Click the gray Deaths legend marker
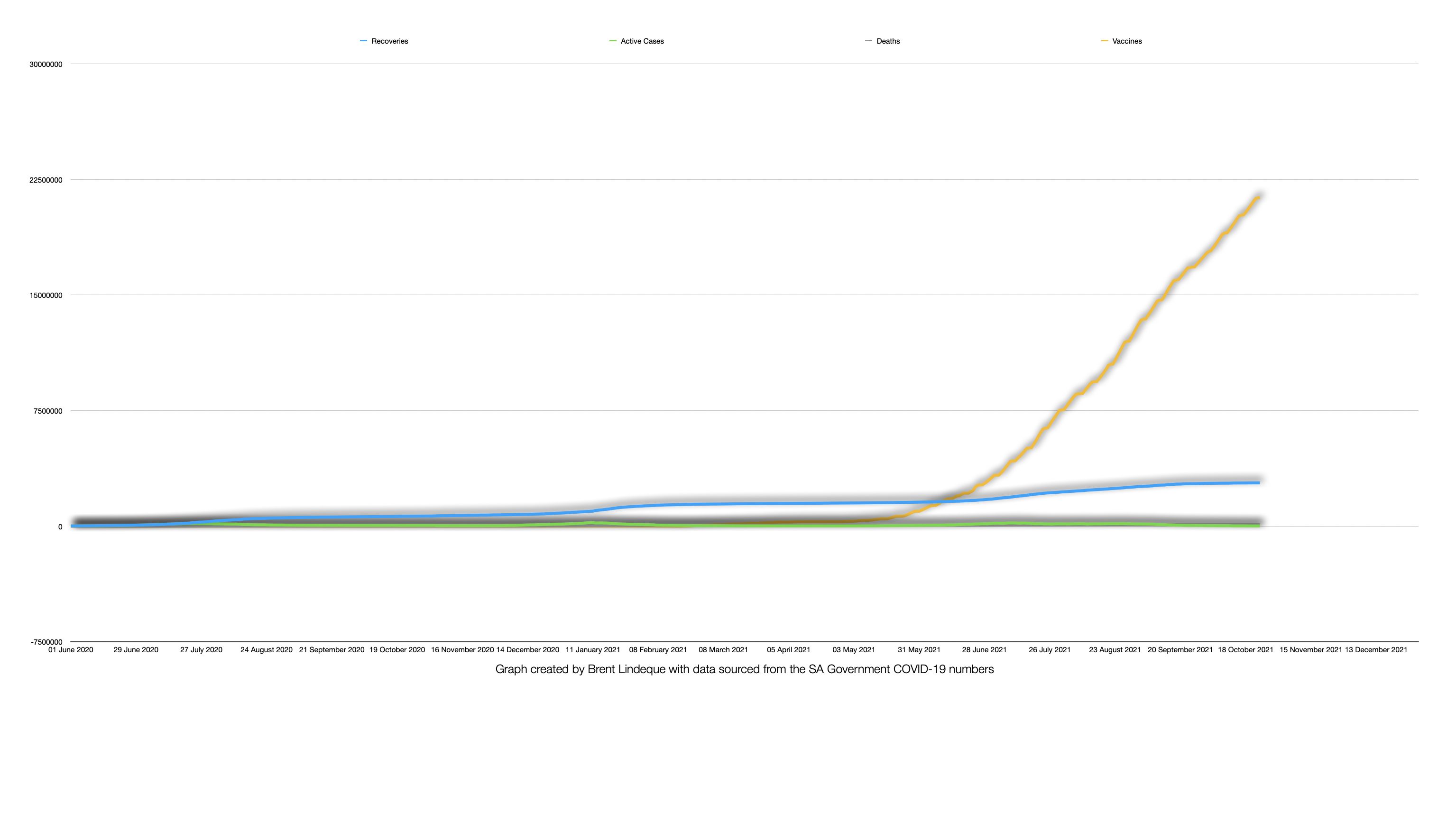The image size is (1456, 814). (869, 41)
